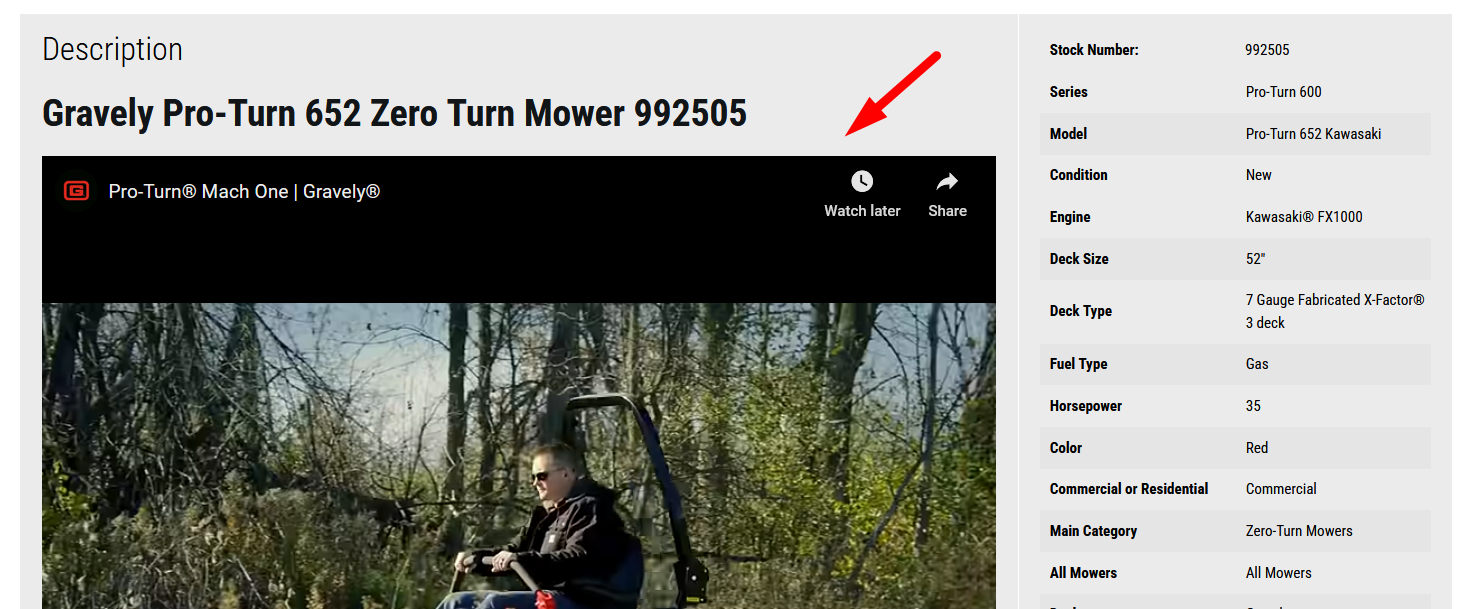
Task: Click the Stock Number value 992505
Action: [x=1267, y=50]
